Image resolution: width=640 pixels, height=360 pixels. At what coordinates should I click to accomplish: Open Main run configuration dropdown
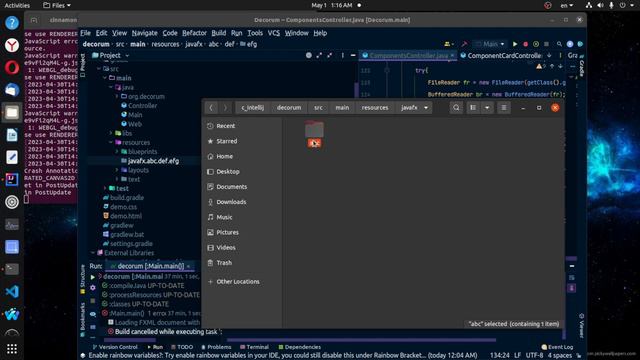tap(490, 44)
